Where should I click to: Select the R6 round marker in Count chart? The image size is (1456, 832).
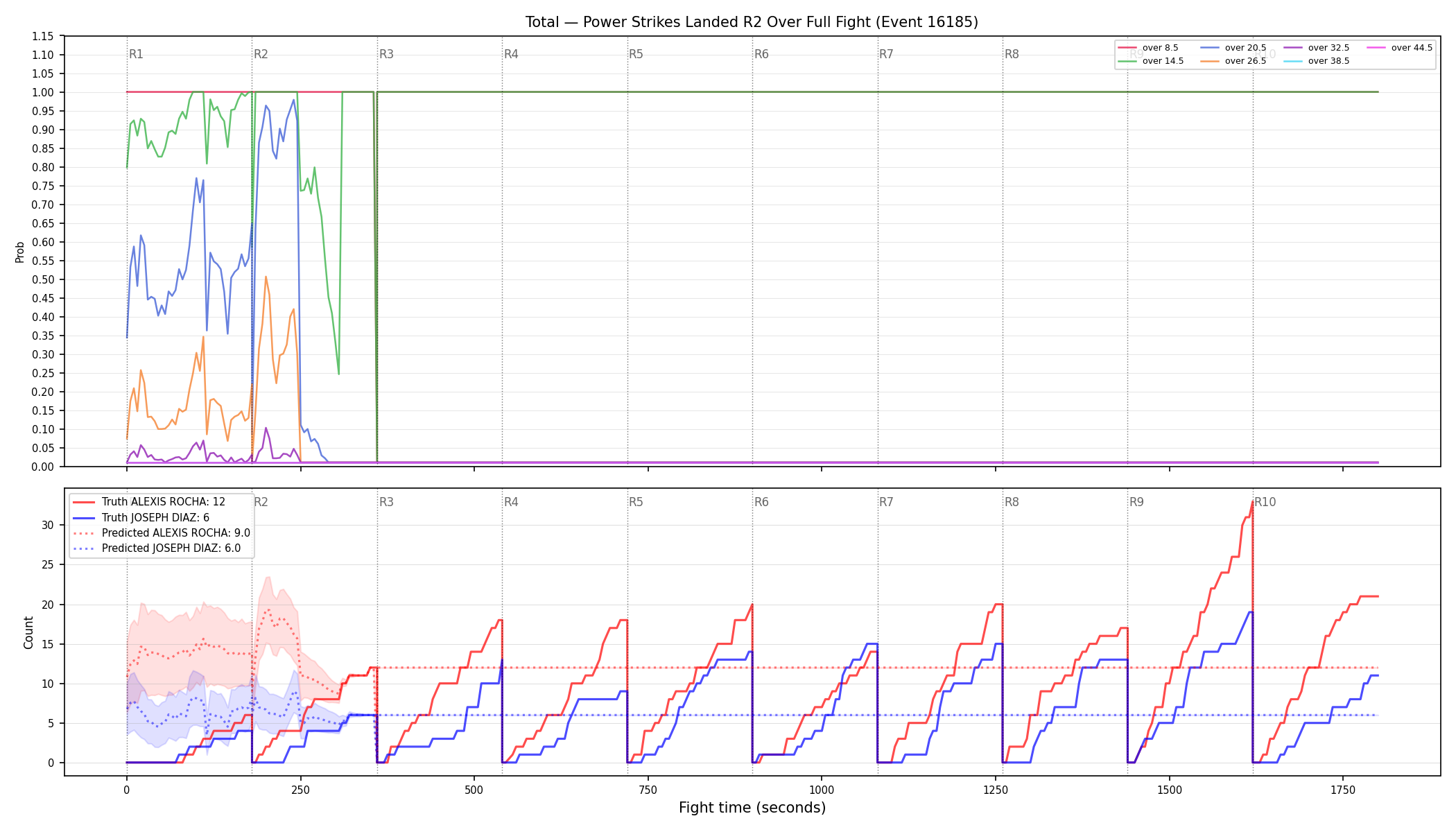coord(761,502)
